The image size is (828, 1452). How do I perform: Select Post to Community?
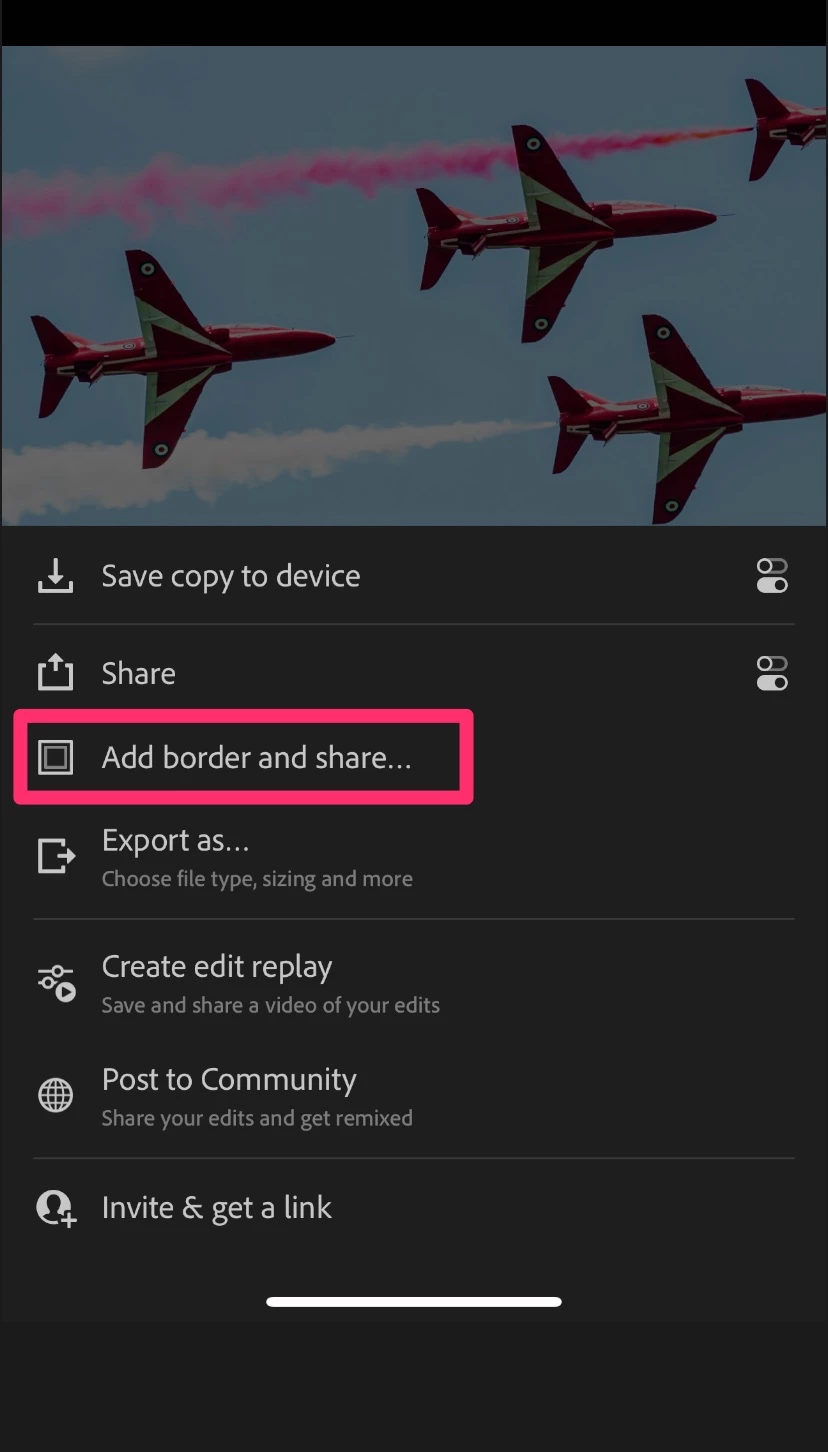click(229, 1080)
